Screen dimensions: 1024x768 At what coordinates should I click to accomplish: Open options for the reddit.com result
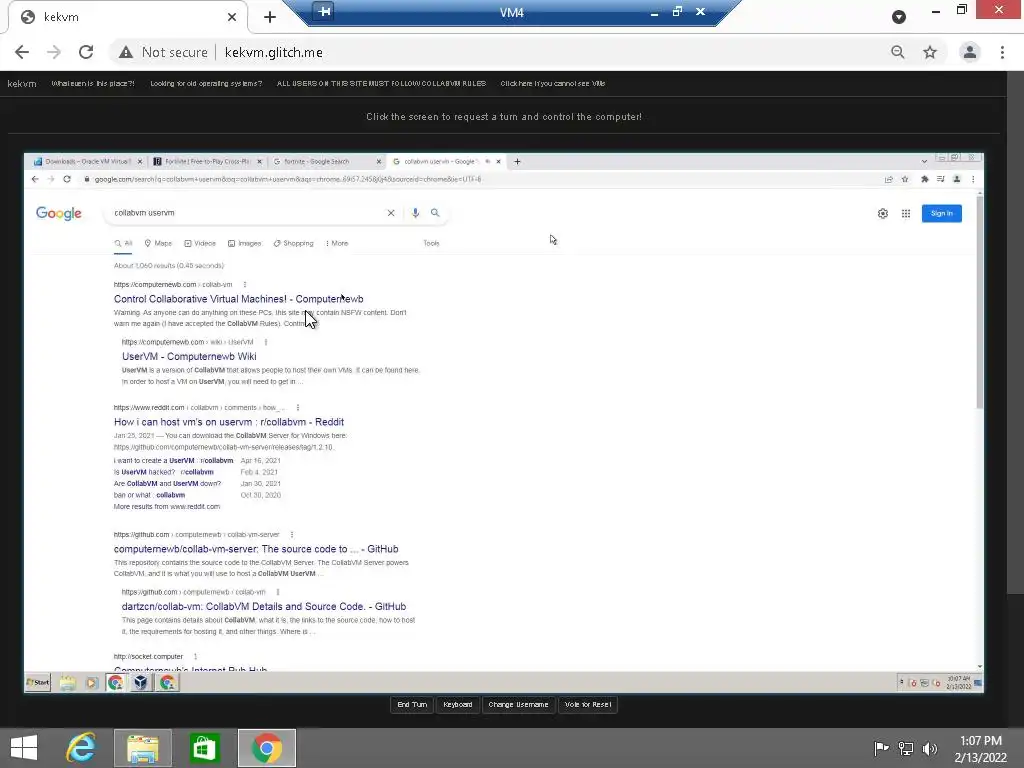[x=298, y=408]
